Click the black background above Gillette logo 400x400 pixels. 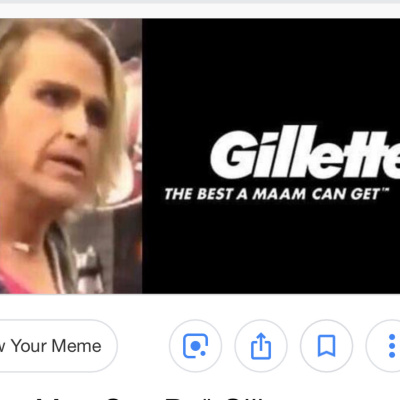[271, 72]
